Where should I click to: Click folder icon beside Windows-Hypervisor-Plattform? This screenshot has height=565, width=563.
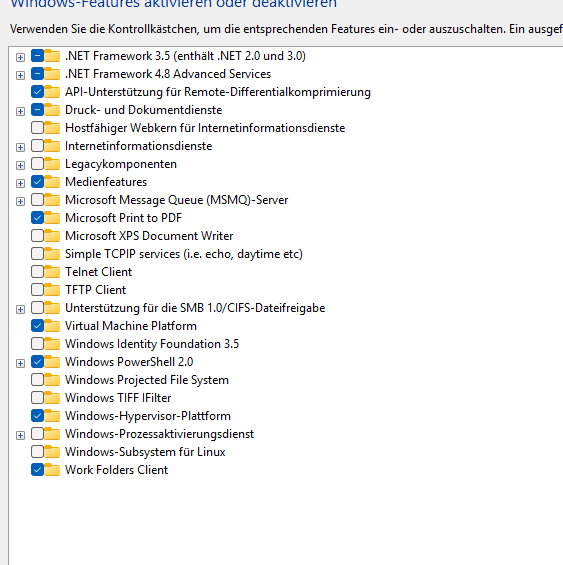click(52, 416)
